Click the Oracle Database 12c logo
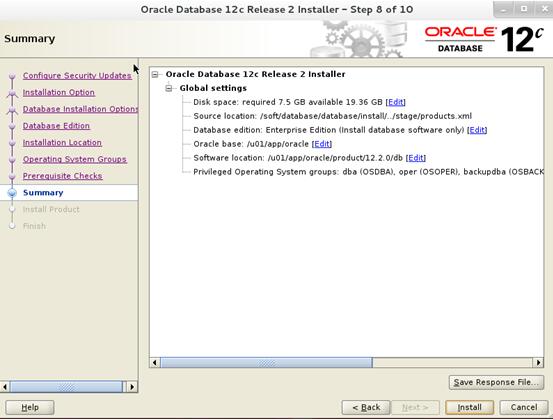Image resolution: width=553 pixels, height=420 pixels. (484, 39)
